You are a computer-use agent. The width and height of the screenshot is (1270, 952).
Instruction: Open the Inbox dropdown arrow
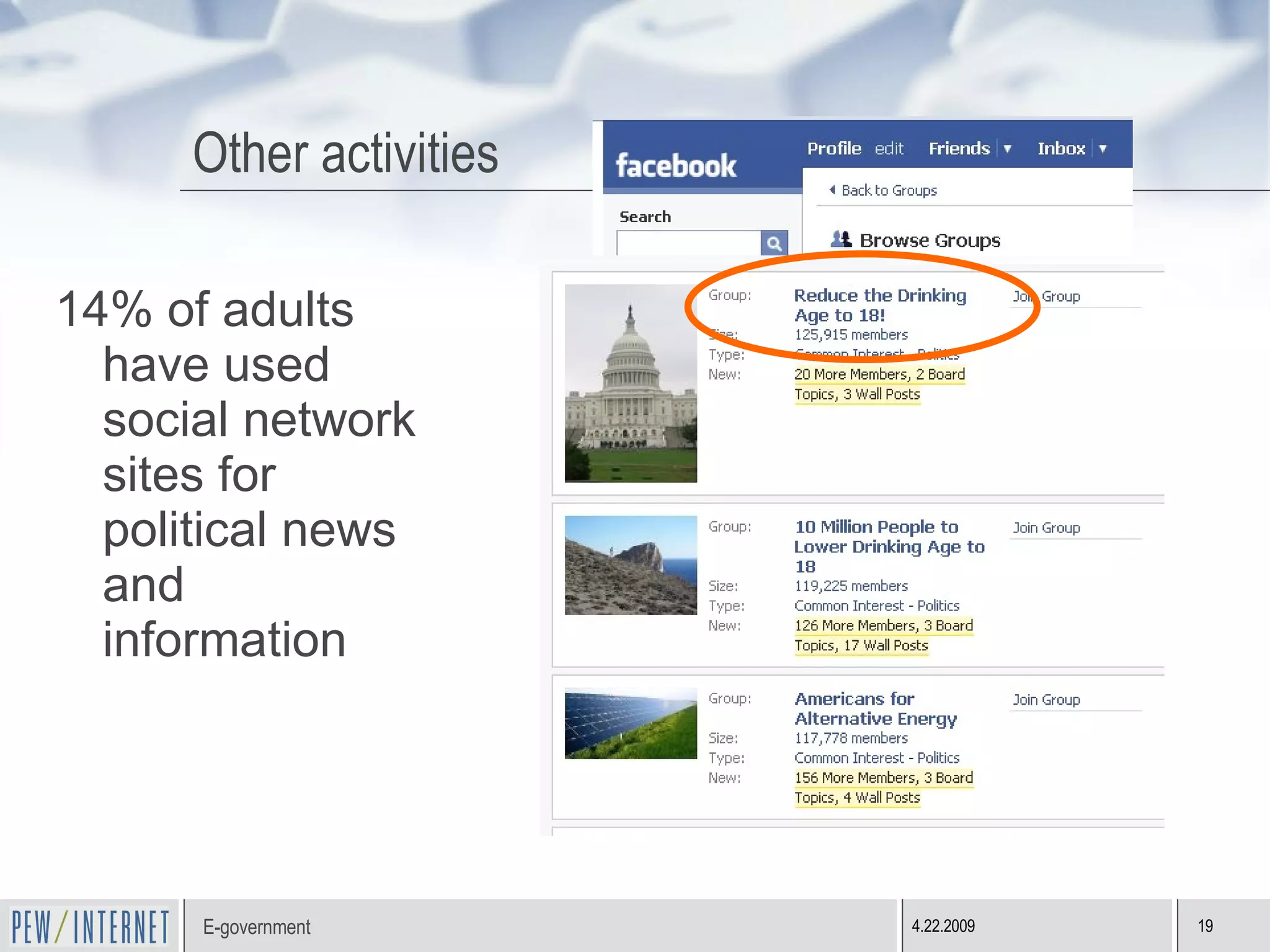[x=1103, y=149]
